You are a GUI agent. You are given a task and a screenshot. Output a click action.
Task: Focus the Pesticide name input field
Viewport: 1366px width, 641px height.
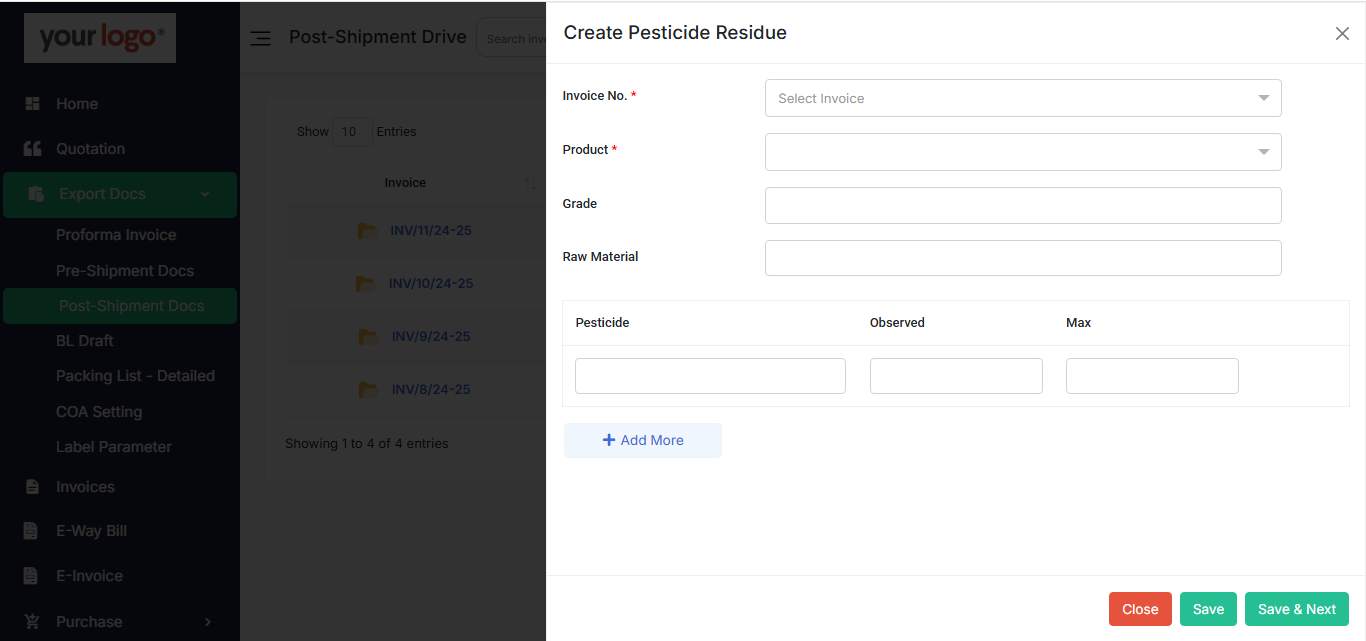[x=710, y=376]
